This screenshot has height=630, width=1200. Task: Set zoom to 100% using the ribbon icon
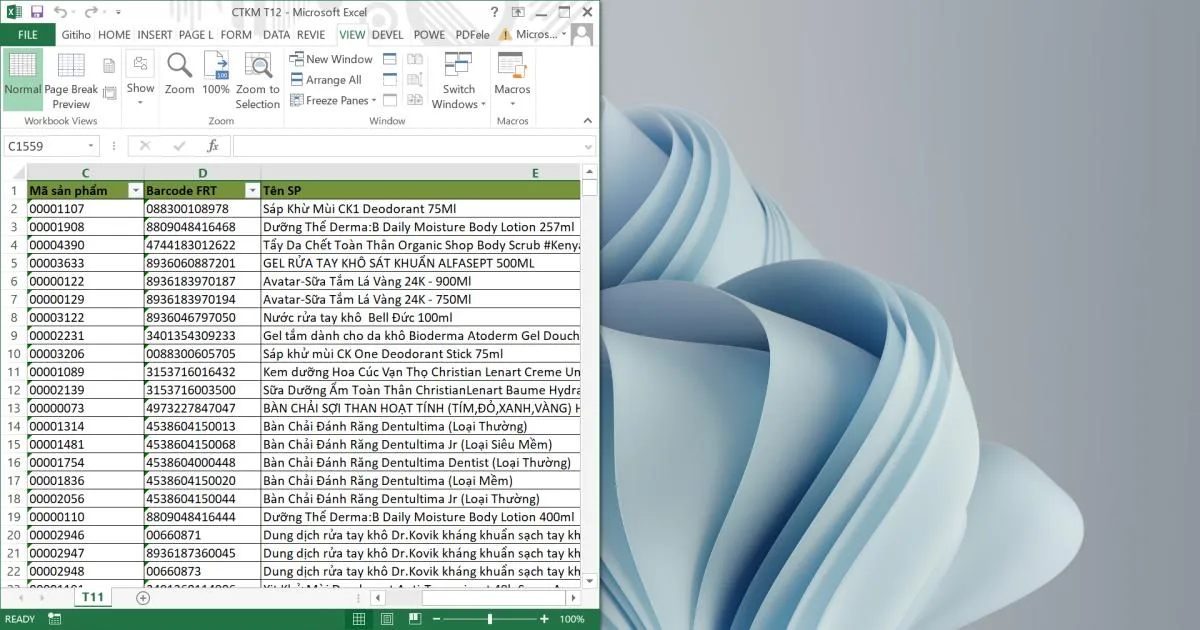(x=216, y=72)
